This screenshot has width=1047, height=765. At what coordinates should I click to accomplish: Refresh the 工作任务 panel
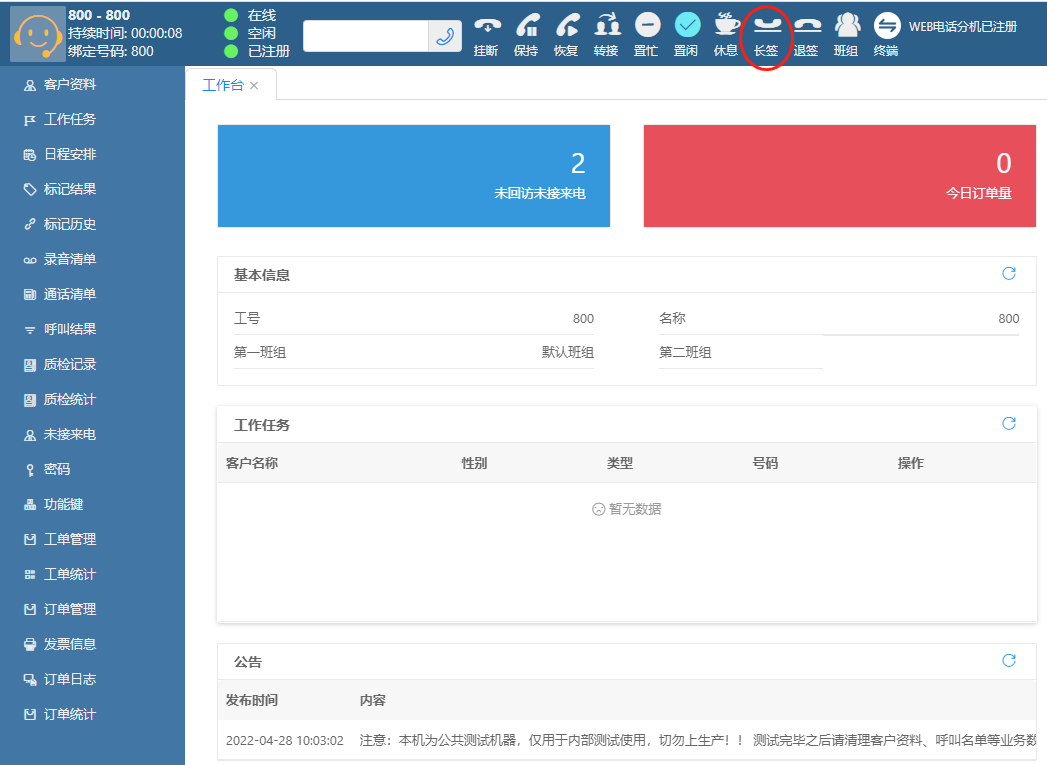click(x=1009, y=424)
